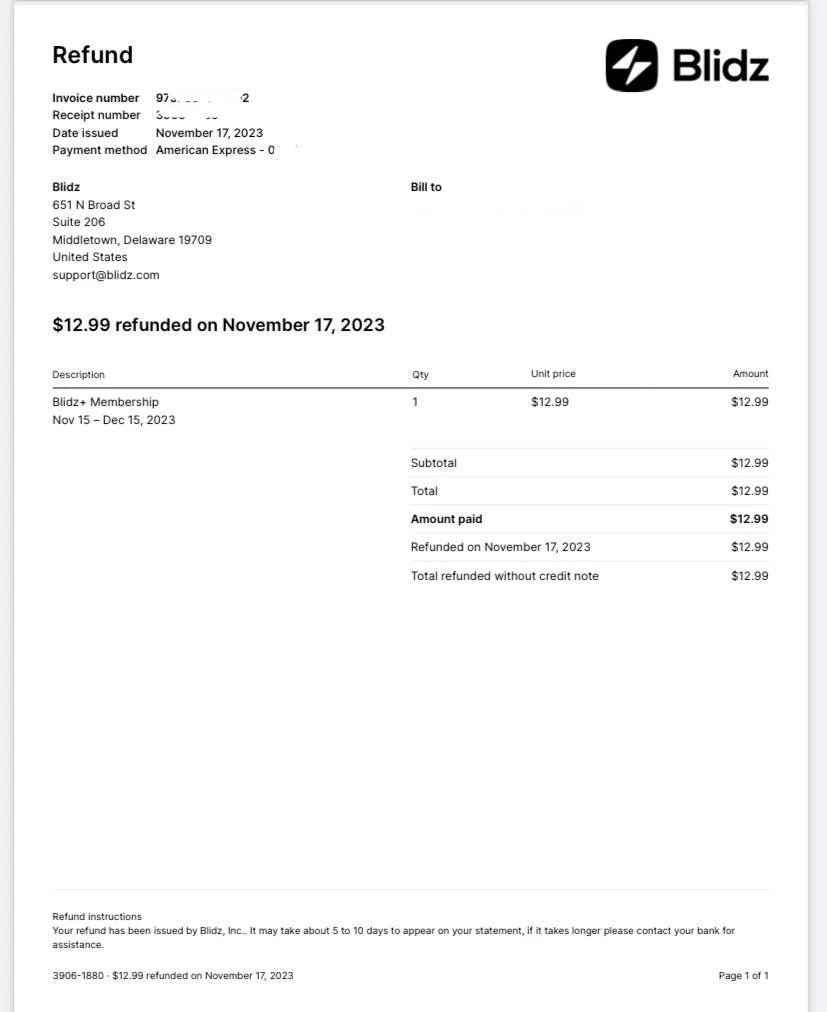827x1012 pixels.
Task: Click the Receipt number label
Action: click(x=96, y=115)
